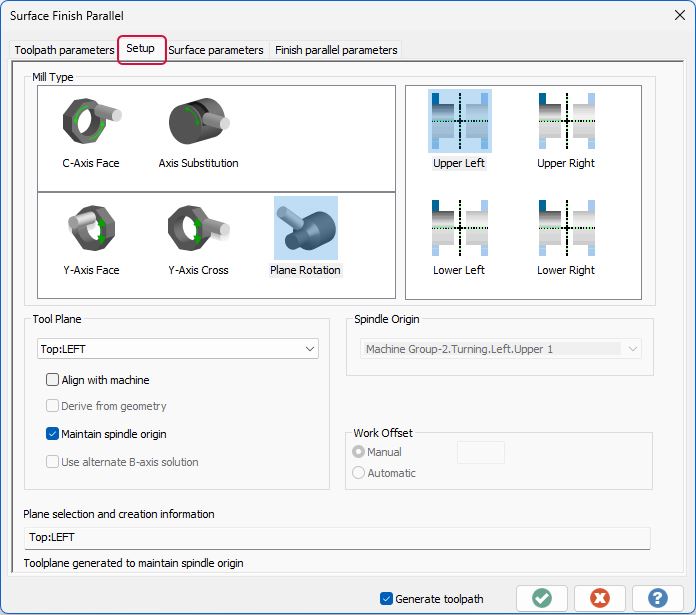Choose the Plane Rotation mill type
The image size is (696, 615).
(x=305, y=237)
